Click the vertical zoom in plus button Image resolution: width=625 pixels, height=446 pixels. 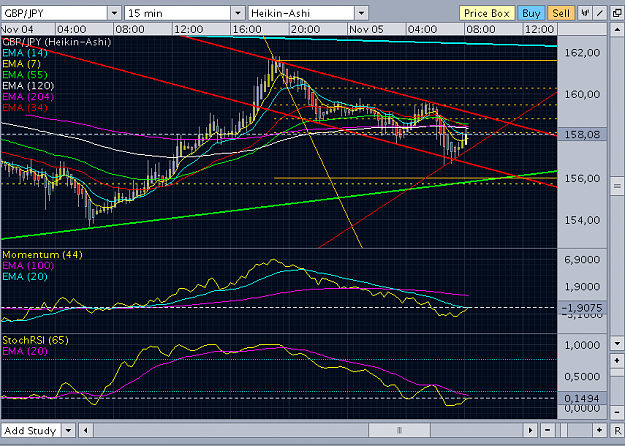[617, 361]
